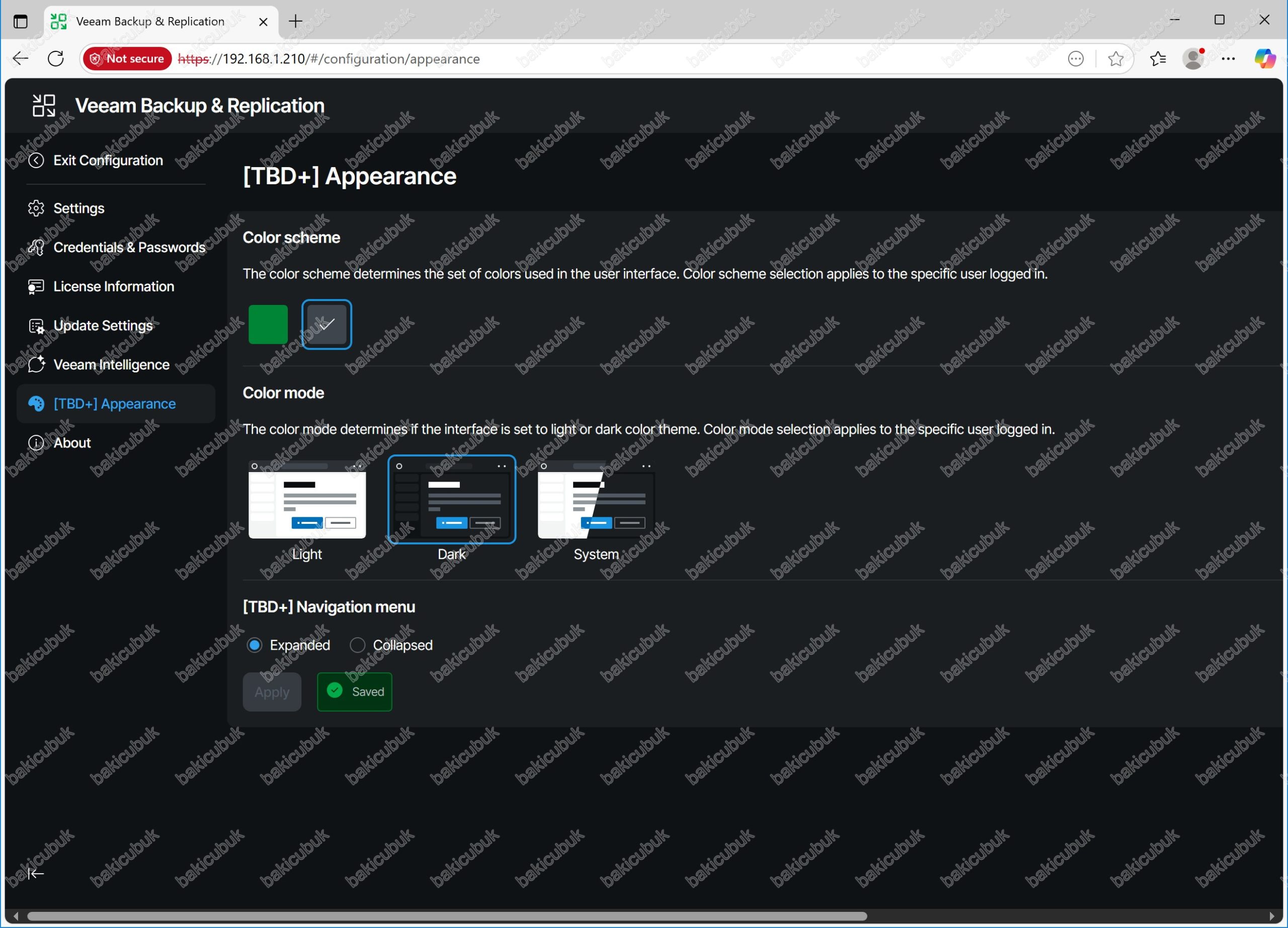The image size is (1288, 928).
Task: Click the Appearance palette icon
Action: (x=36, y=404)
